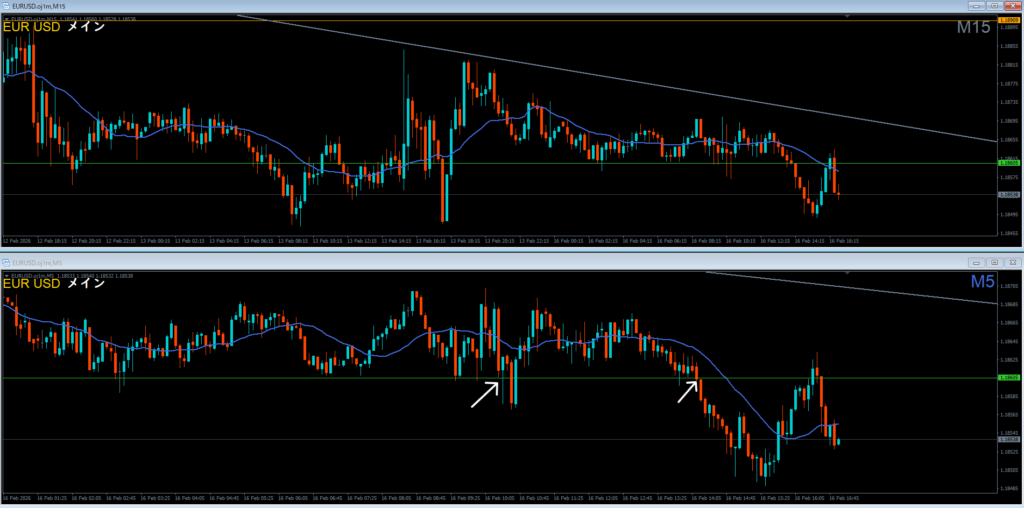
Task: Click the 1.18565 price axis label
Action: pyautogui.click(x=1009, y=415)
